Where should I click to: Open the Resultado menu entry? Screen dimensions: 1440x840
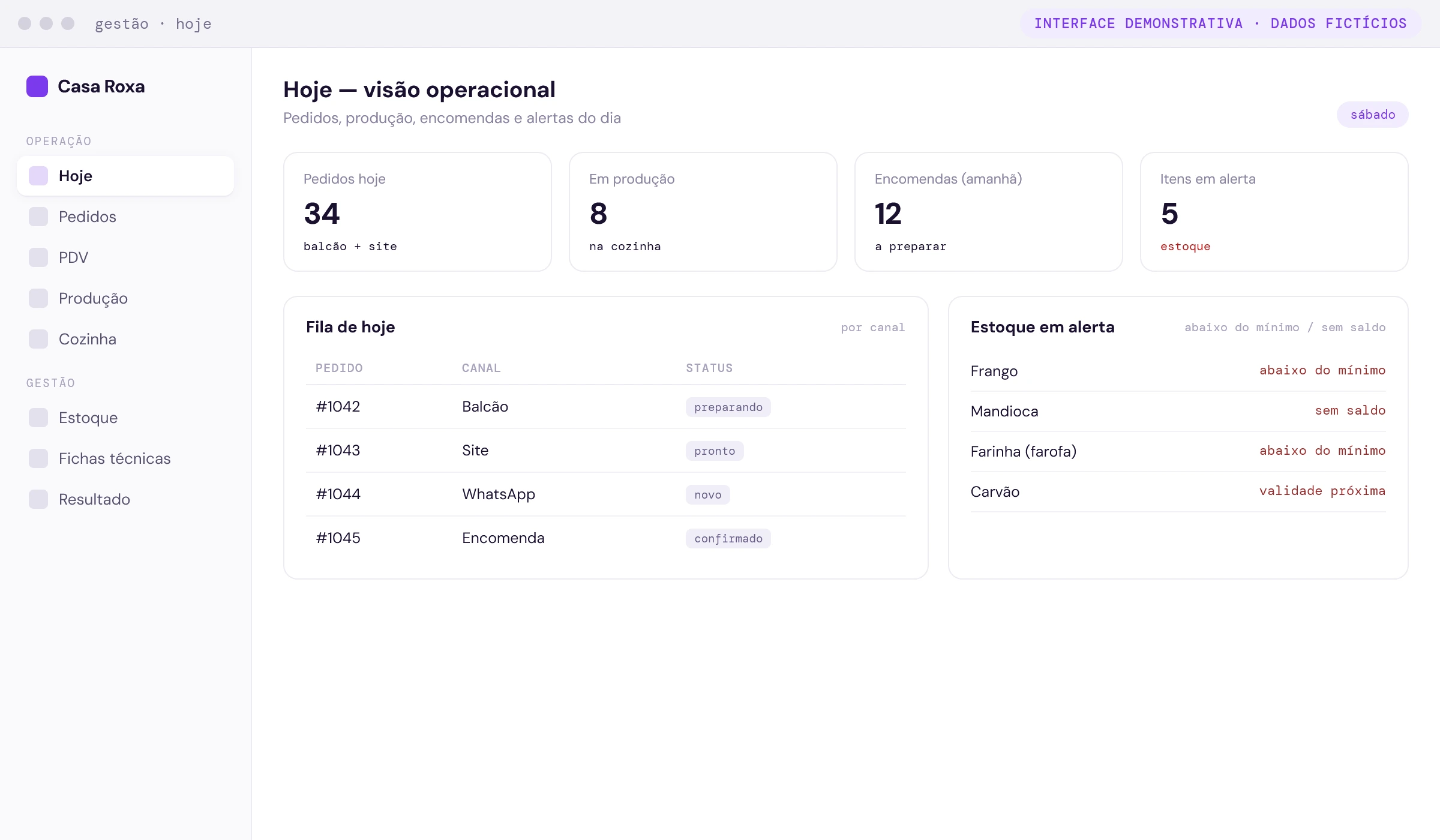125,499
